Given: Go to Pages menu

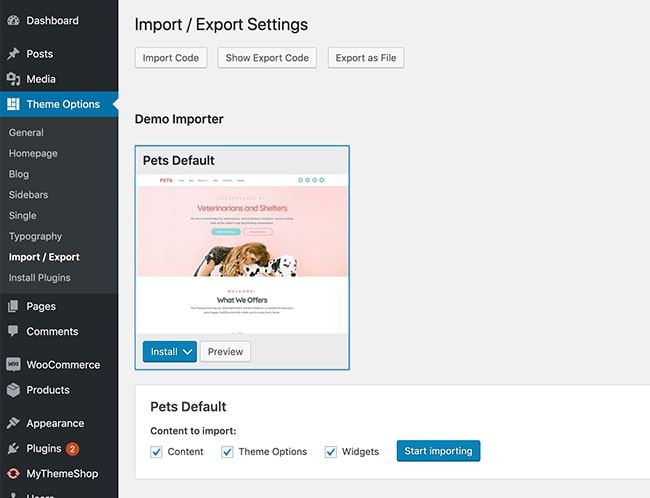Looking at the screenshot, I should 41,306.
